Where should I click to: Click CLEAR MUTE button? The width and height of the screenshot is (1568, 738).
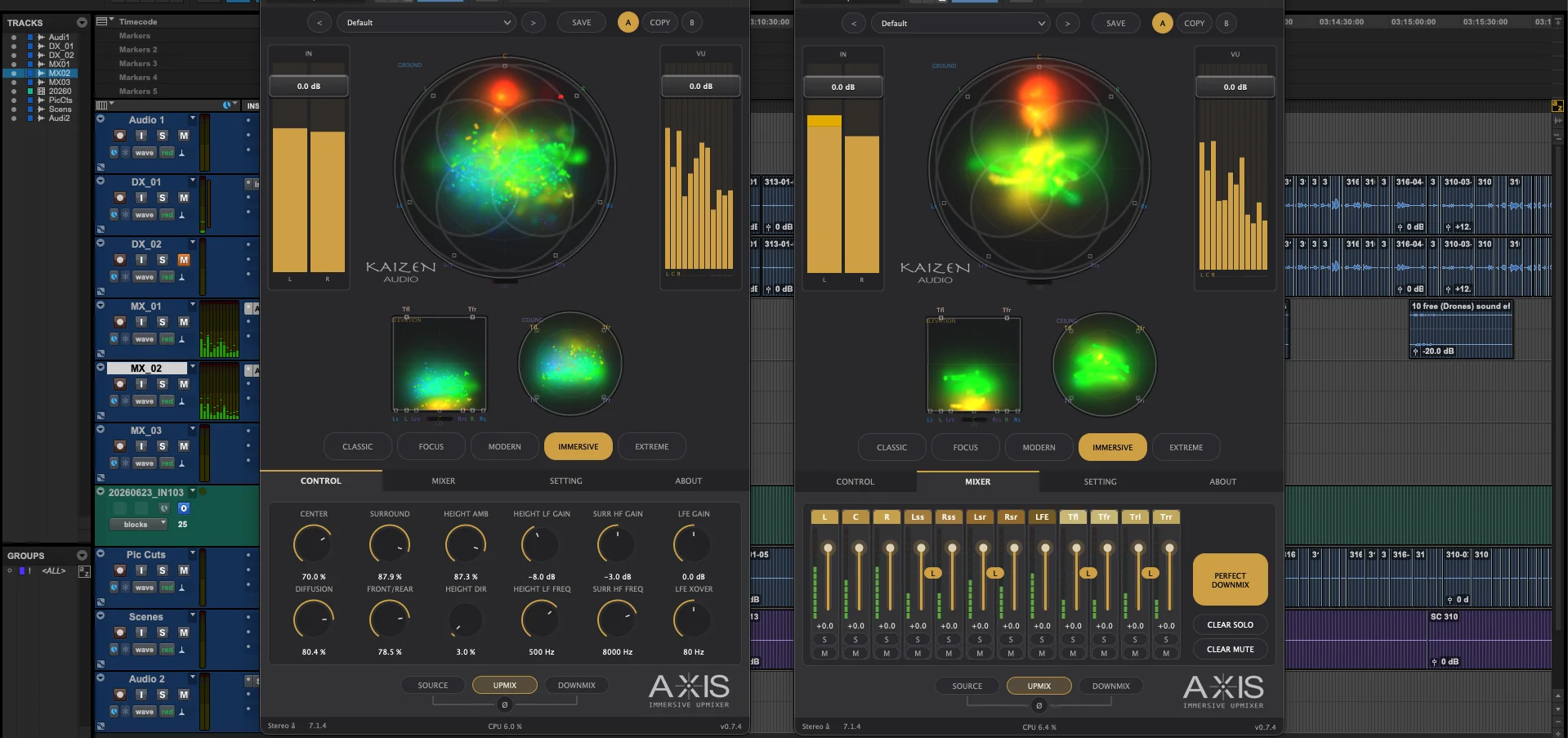(1231, 649)
